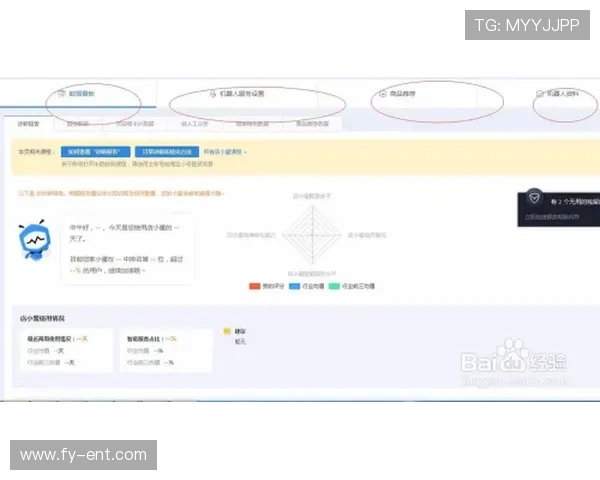This screenshot has width=600, height=480.
Task: Open 所有店小蜜课程 link
Action: tap(225, 152)
